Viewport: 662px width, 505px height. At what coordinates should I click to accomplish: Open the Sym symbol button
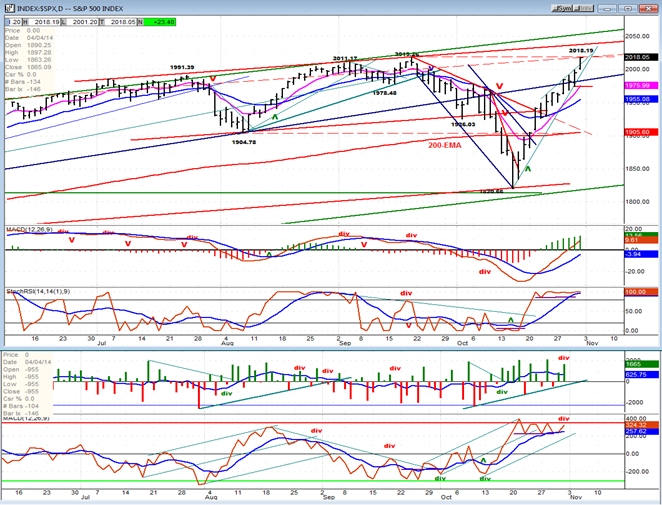[x=563, y=8]
